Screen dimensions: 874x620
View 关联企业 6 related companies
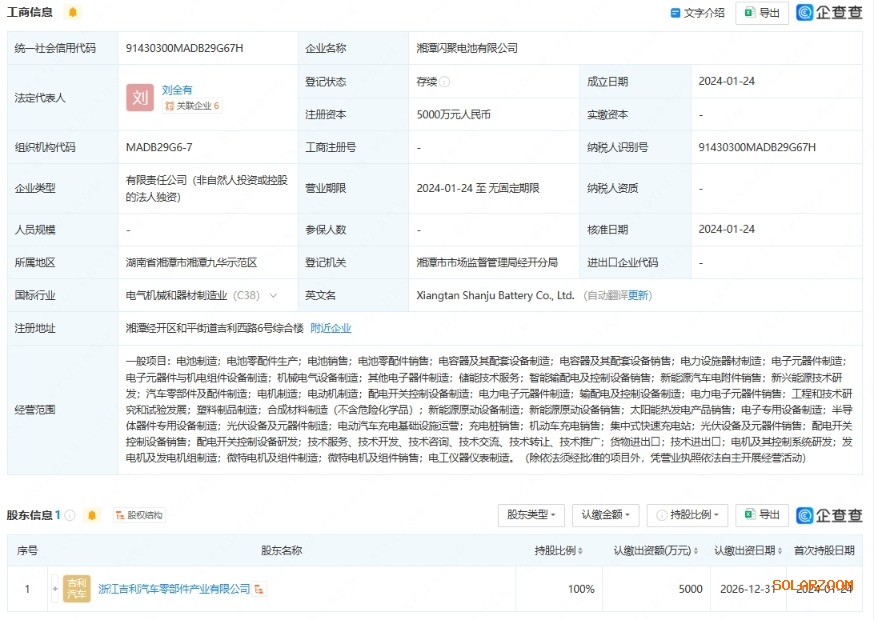tap(192, 105)
